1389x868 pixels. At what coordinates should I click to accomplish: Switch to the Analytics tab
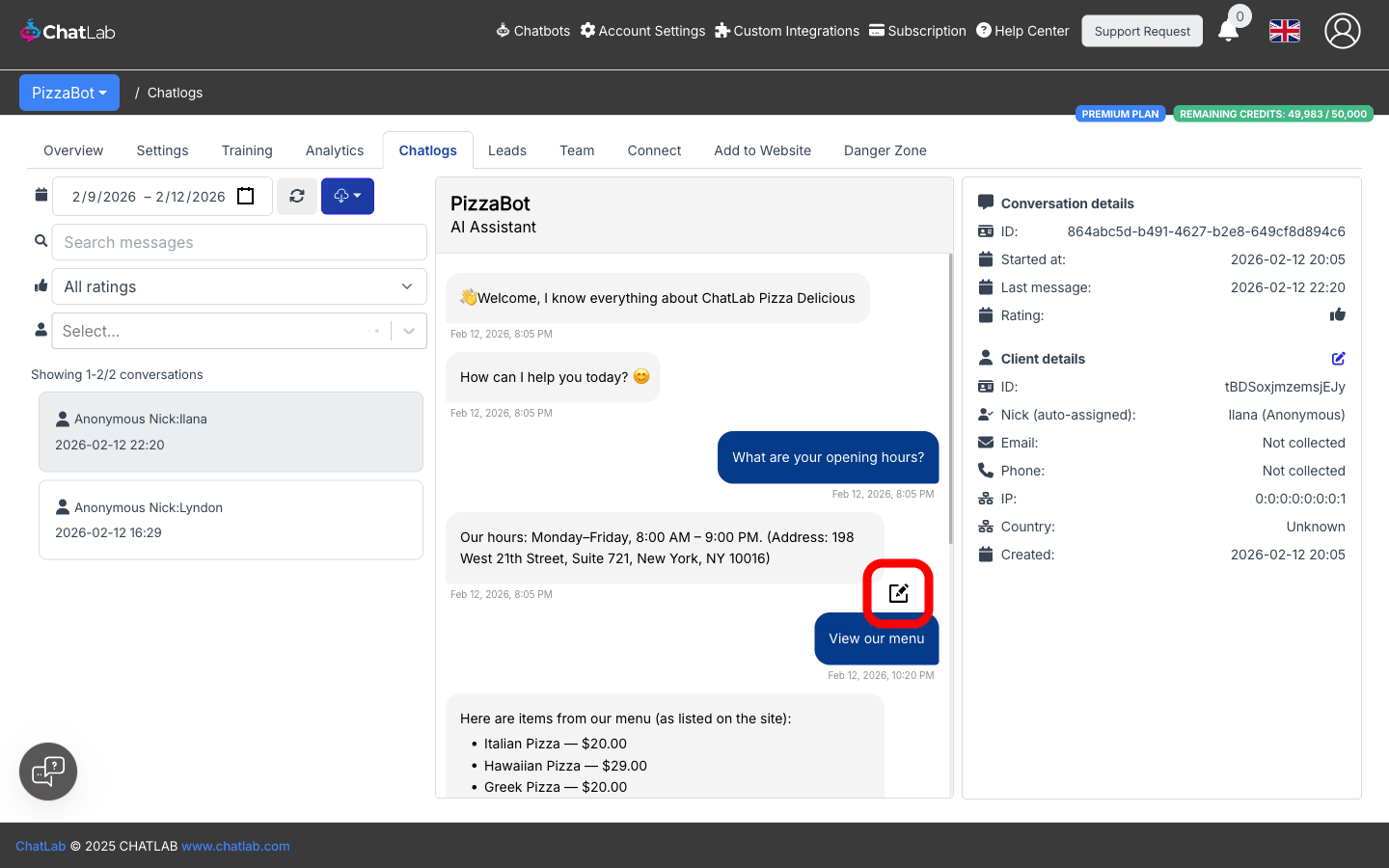[x=335, y=150]
